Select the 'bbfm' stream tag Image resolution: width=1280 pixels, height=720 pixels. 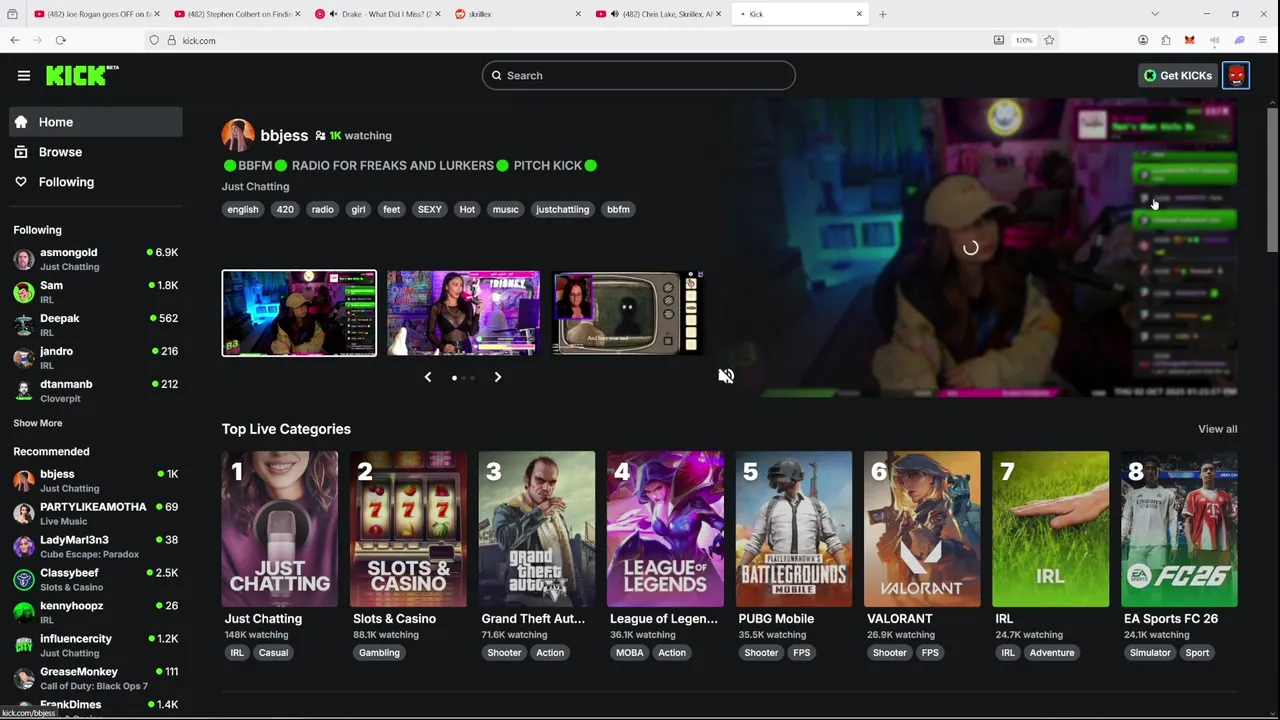618,209
